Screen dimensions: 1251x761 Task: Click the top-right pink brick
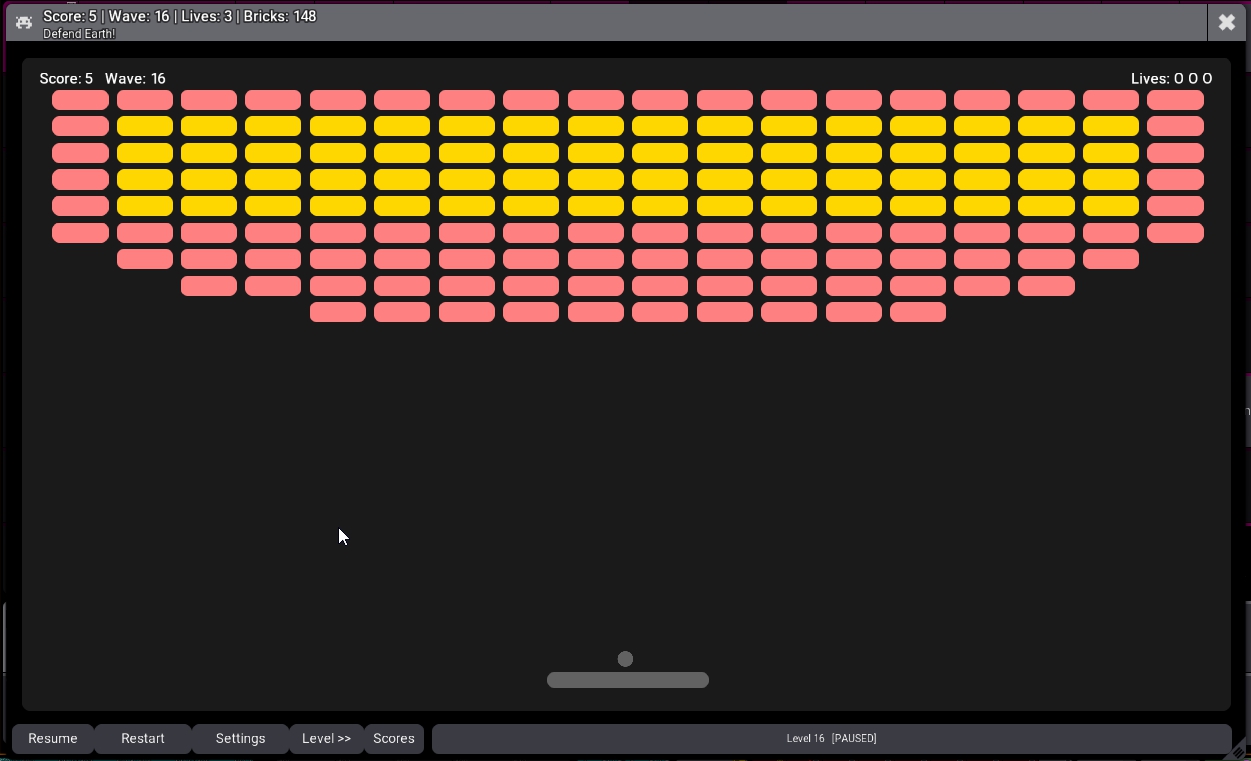tap(1175, 100)
